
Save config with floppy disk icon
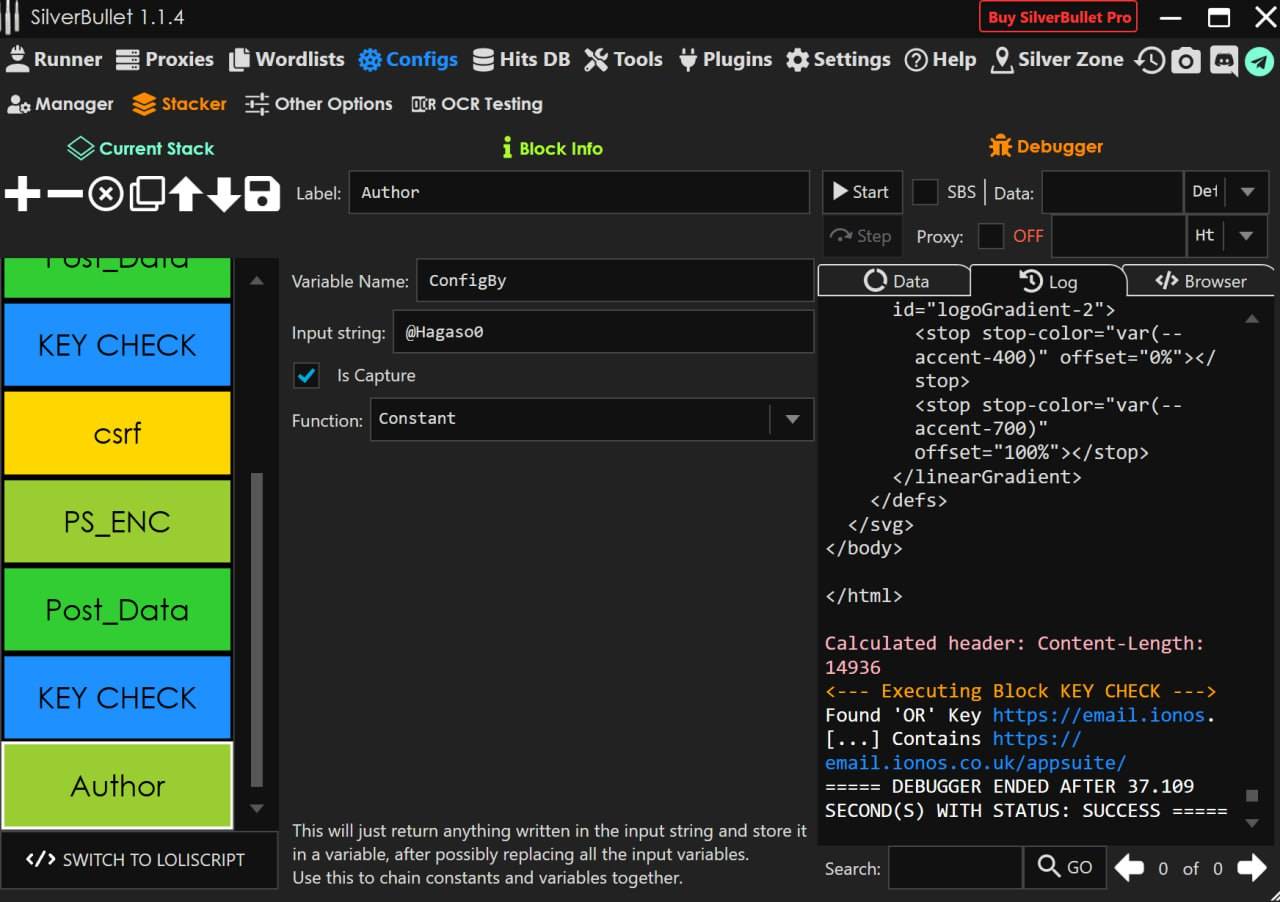click(x=262, y=194)
